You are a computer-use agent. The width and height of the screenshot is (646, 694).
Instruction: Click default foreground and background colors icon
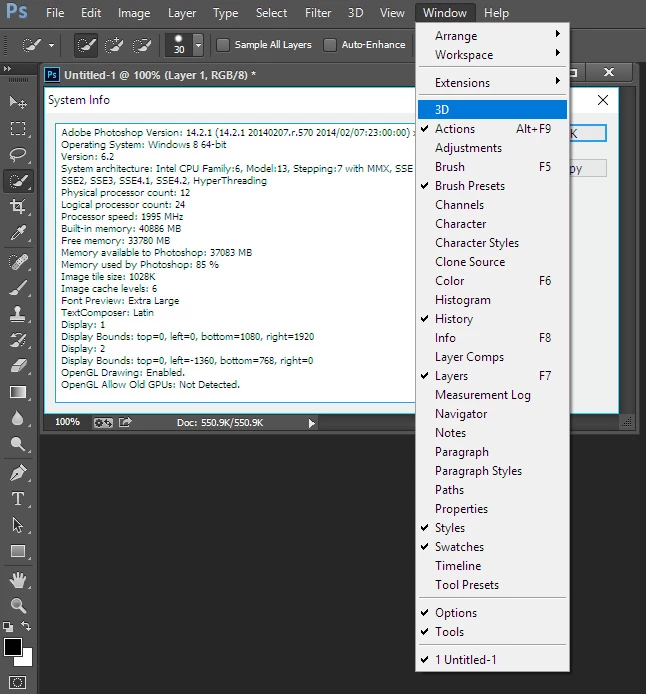pyautogui.click(x=8, y=626)
